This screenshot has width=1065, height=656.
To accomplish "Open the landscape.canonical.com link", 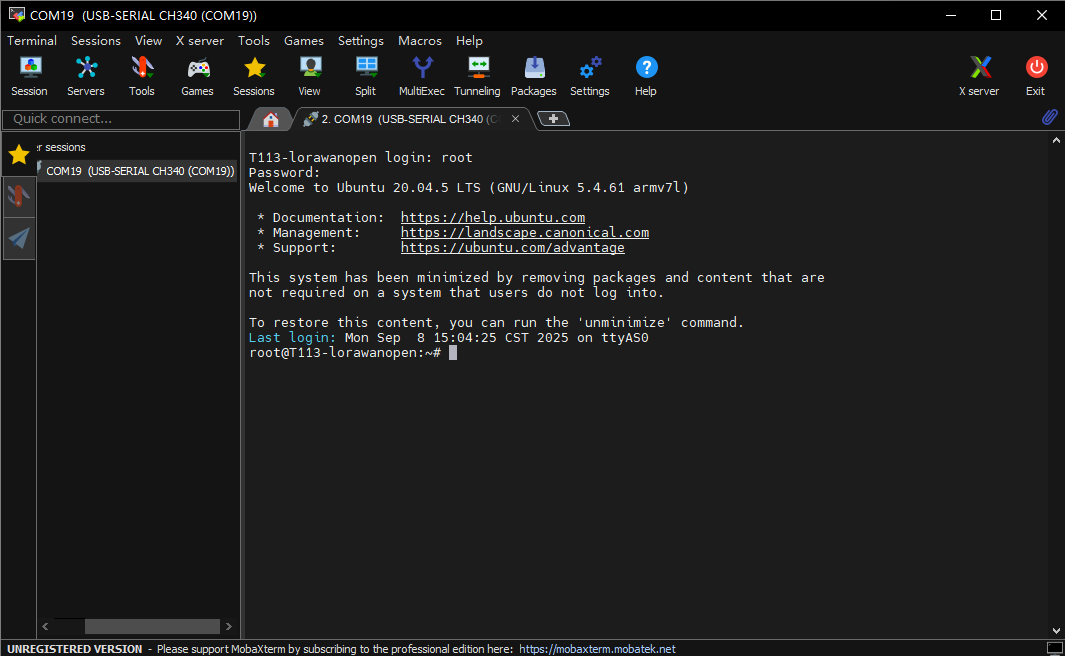I will pos(525,232).
